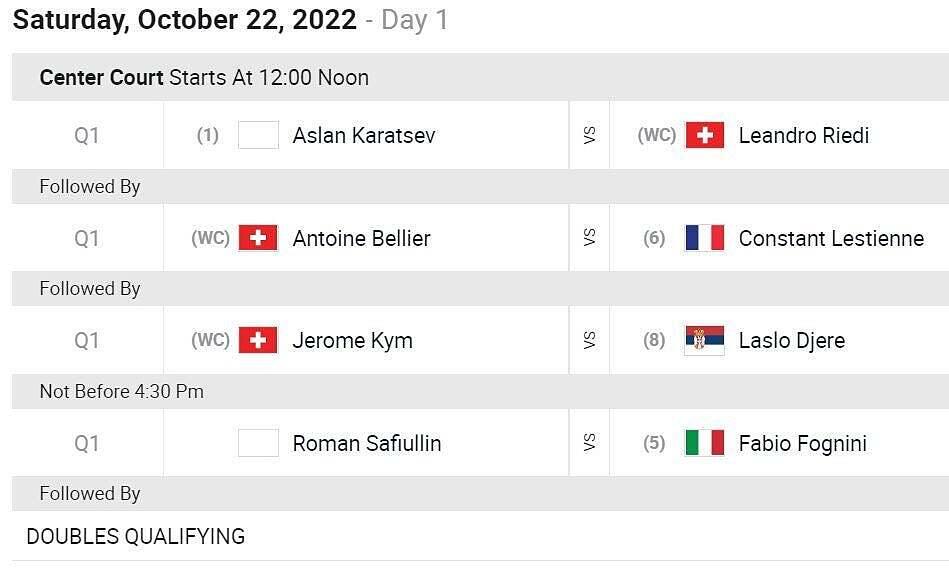Open Constant Lestienne's profile link

click(x=831, y=238)
